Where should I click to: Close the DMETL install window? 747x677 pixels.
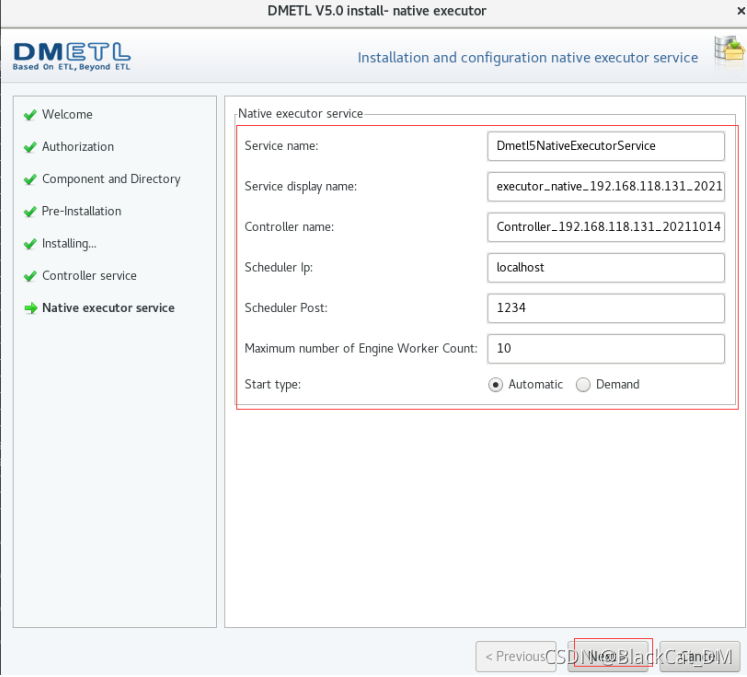[741, 10]
